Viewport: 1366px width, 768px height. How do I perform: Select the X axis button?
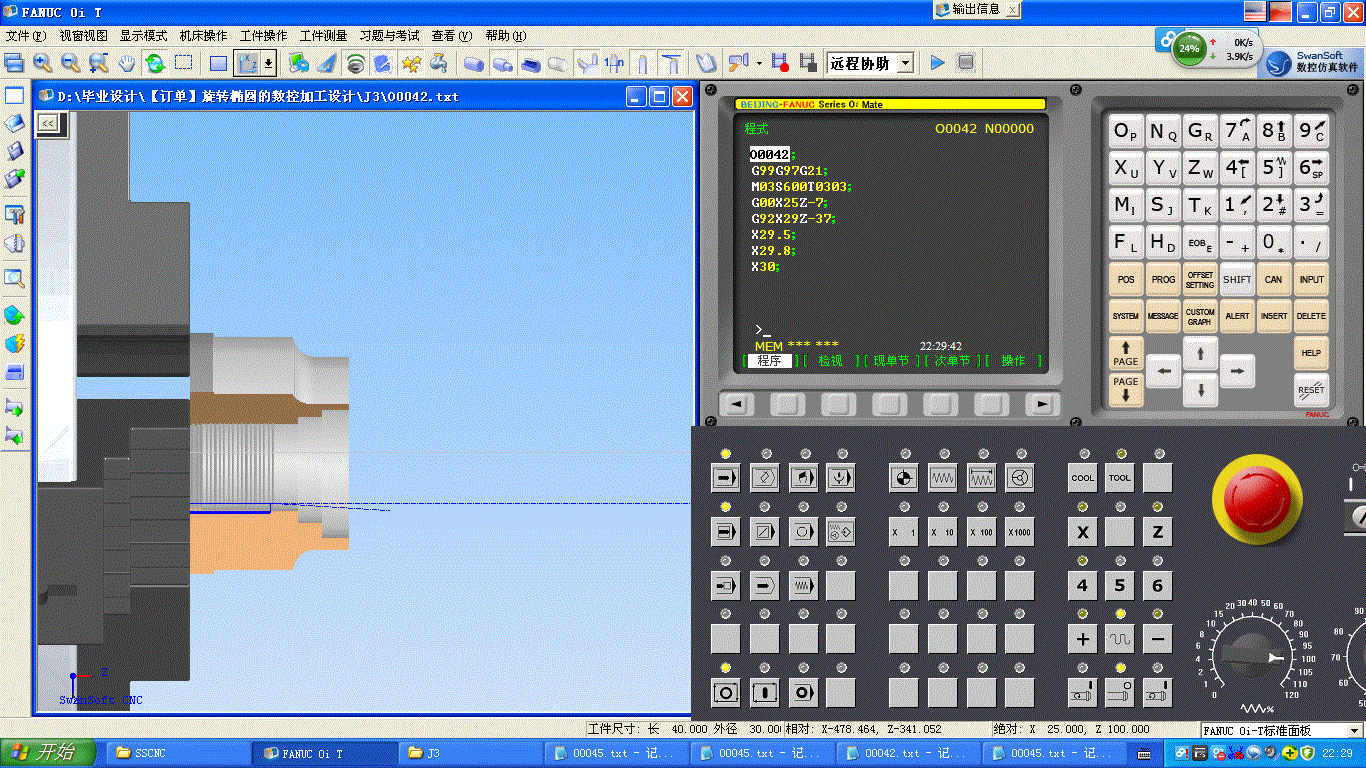click(x=1083, y=532)
